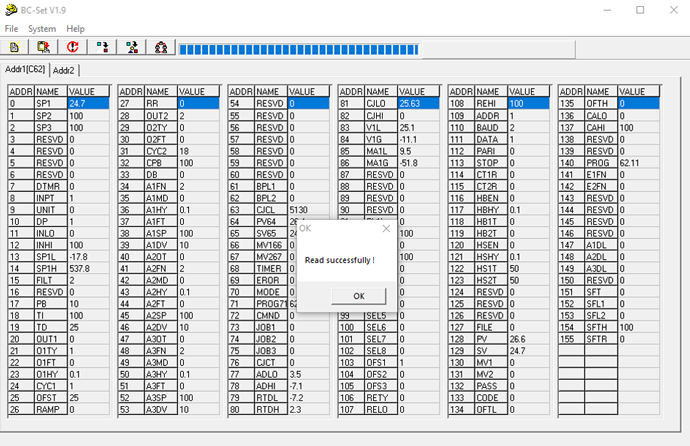The width and height of the screenshot is (690, 446).
Task: Click the OUT2 parameter name cell
Action: tap(161, 116)
